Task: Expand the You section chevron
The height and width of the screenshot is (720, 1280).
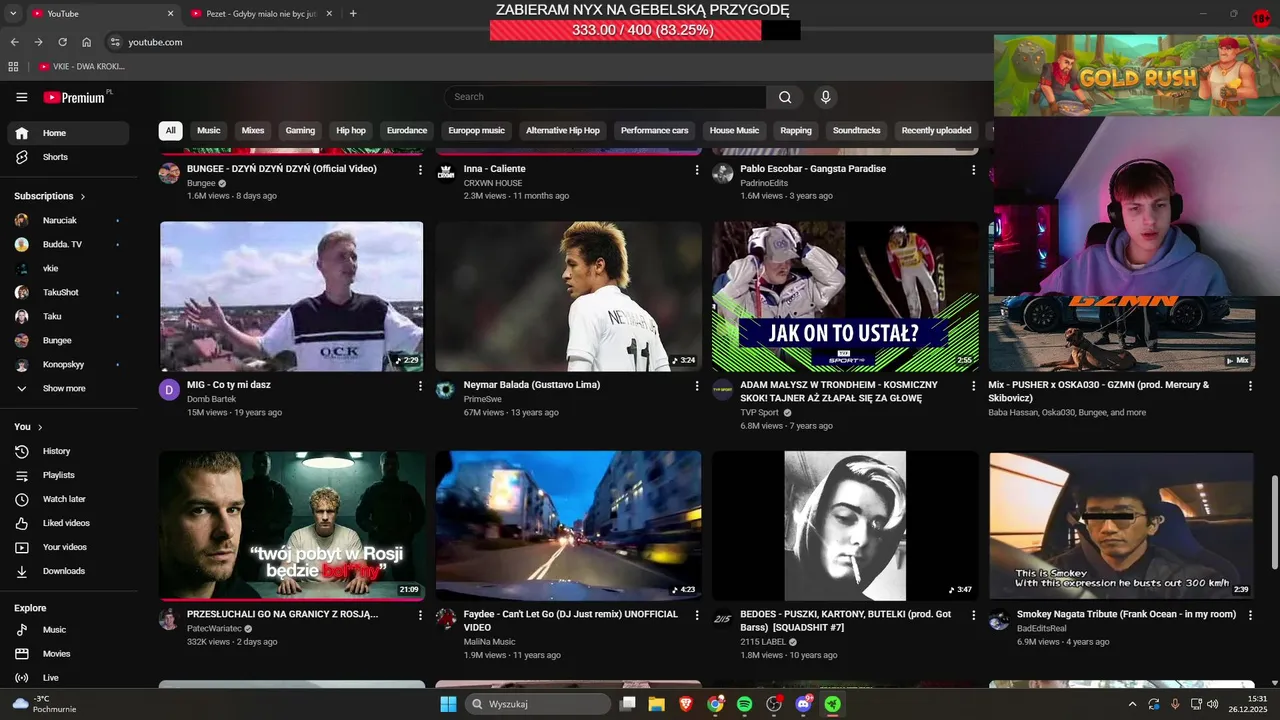Action: (x=40, y=428)
